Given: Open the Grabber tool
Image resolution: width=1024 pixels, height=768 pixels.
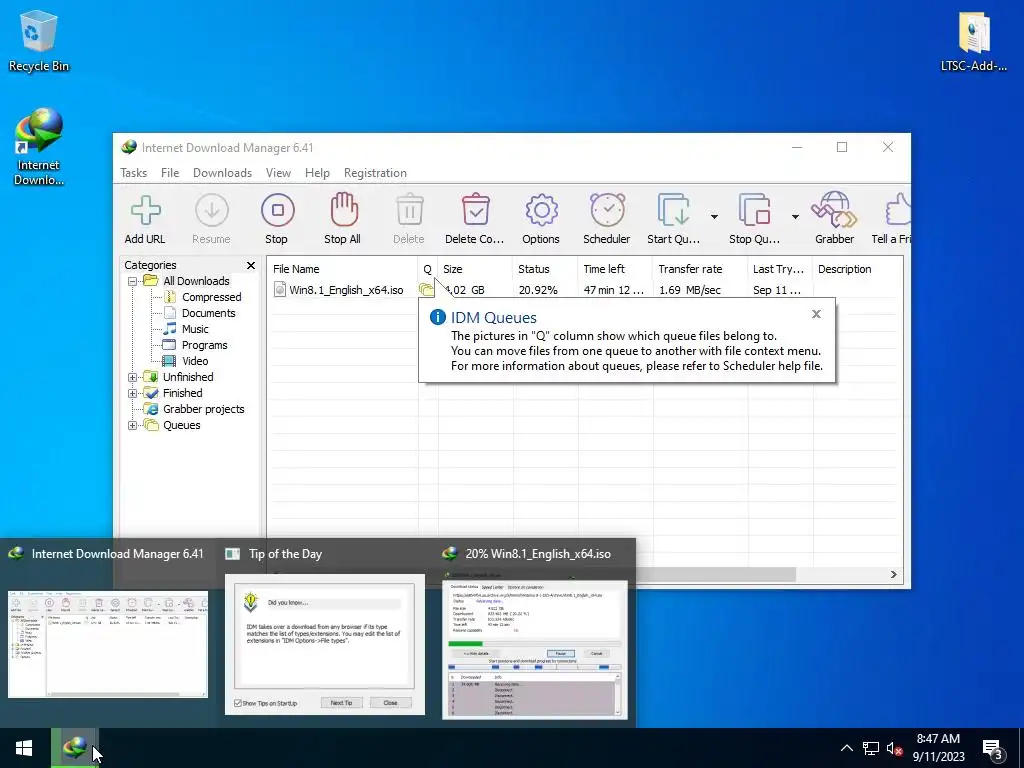Looking at the screenshot, I should point(835,219).
